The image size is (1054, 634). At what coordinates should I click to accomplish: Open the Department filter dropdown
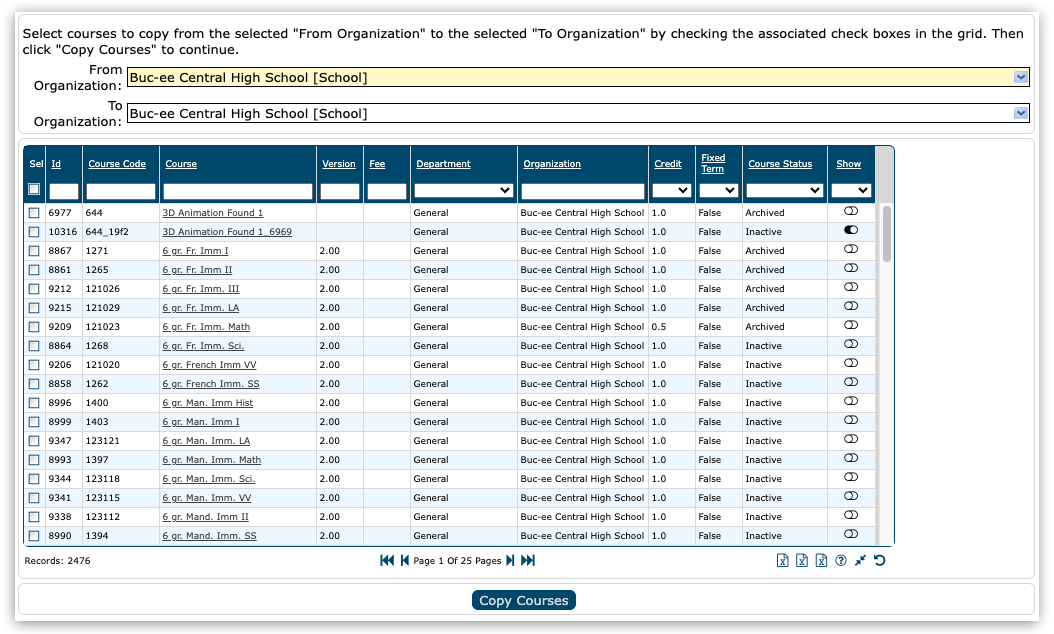pos(505,189)
